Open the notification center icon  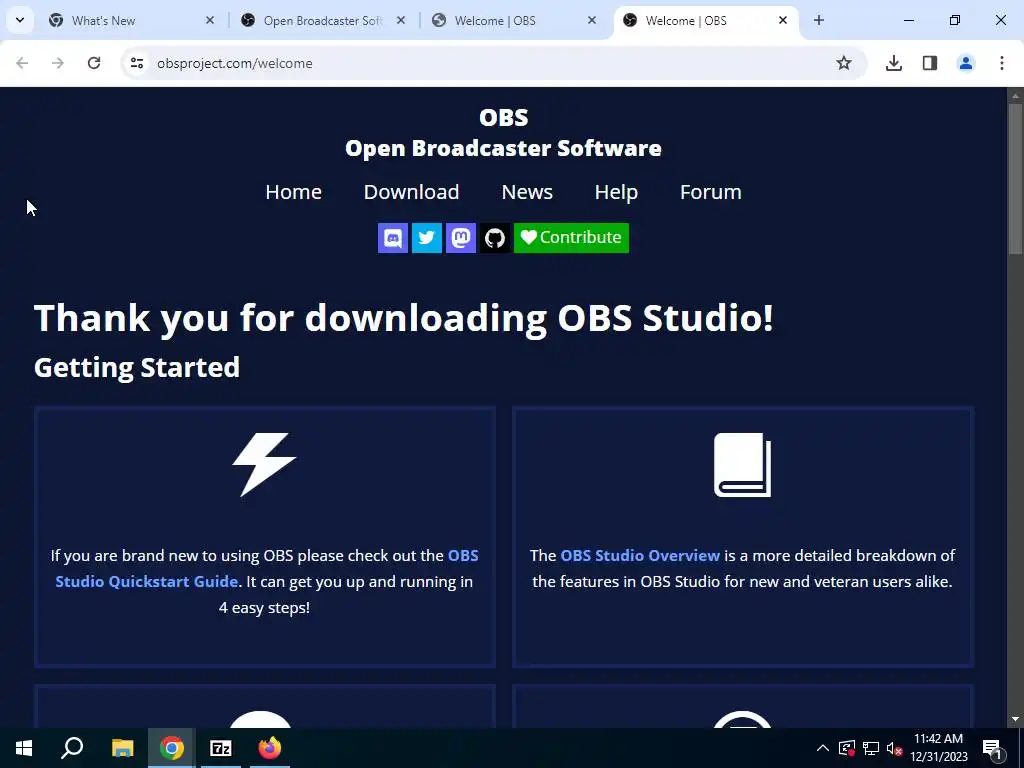[x=992, y=748]
